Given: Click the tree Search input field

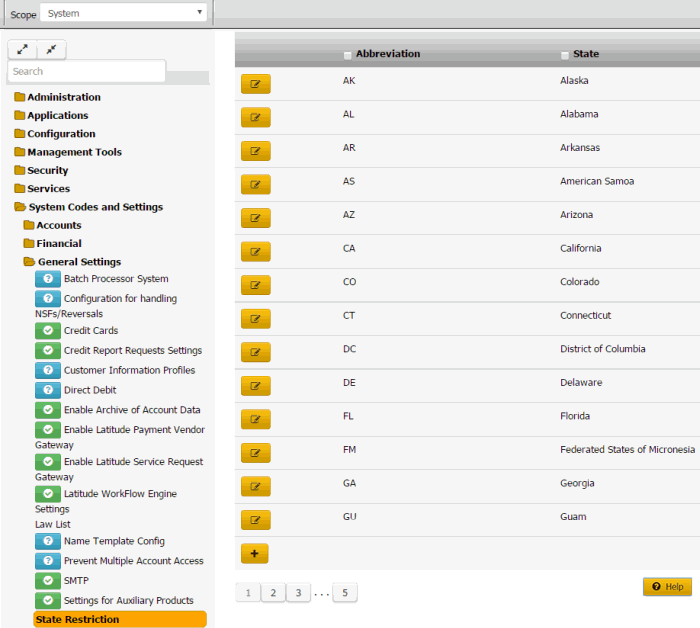Looking at the screenshot, I should point(86,71).
